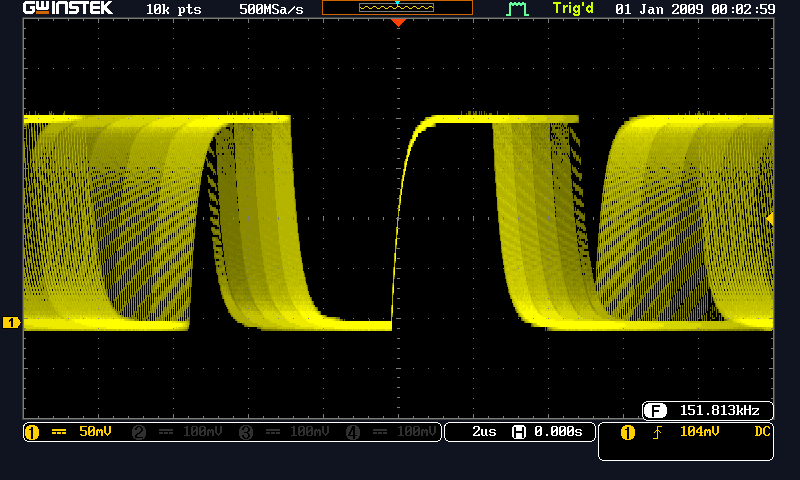This screenshot has width=800, height=480.
Task: Select the 10k pts record length
Action: tap(171, 9)
